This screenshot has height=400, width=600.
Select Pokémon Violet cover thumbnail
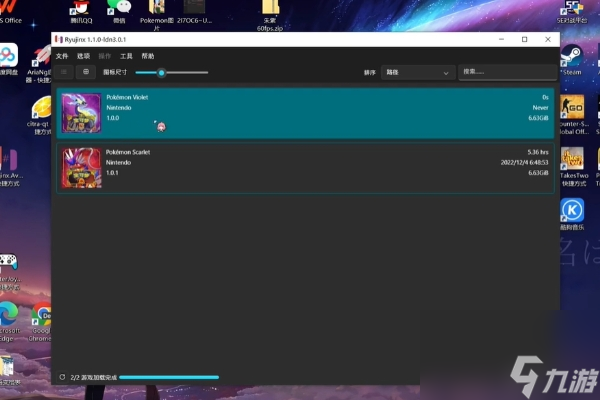coord(82,113)
